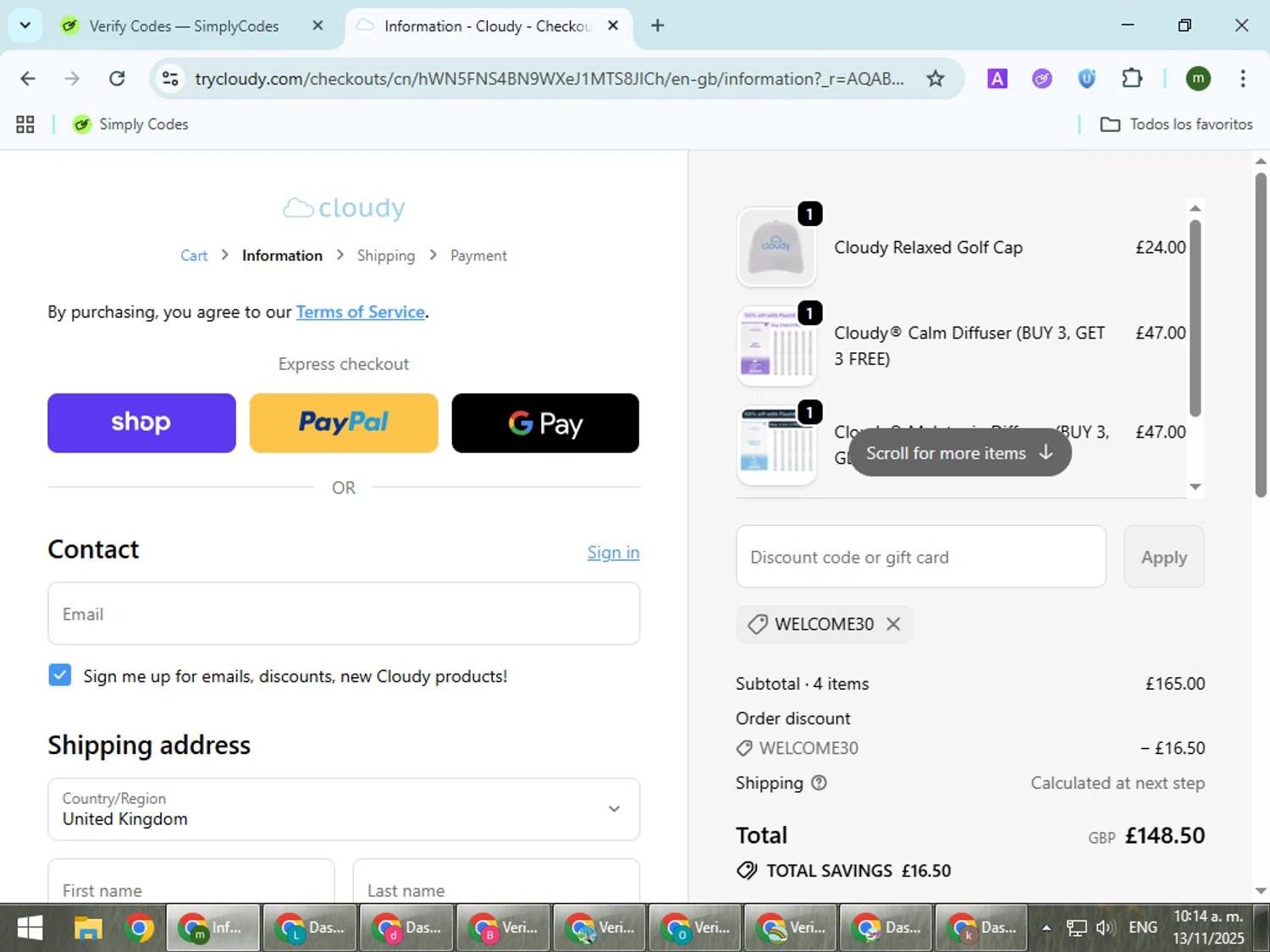Go back to Cart breadcrumb
Viewport: 1270px width, 952px height.
[x=194, y=256]
